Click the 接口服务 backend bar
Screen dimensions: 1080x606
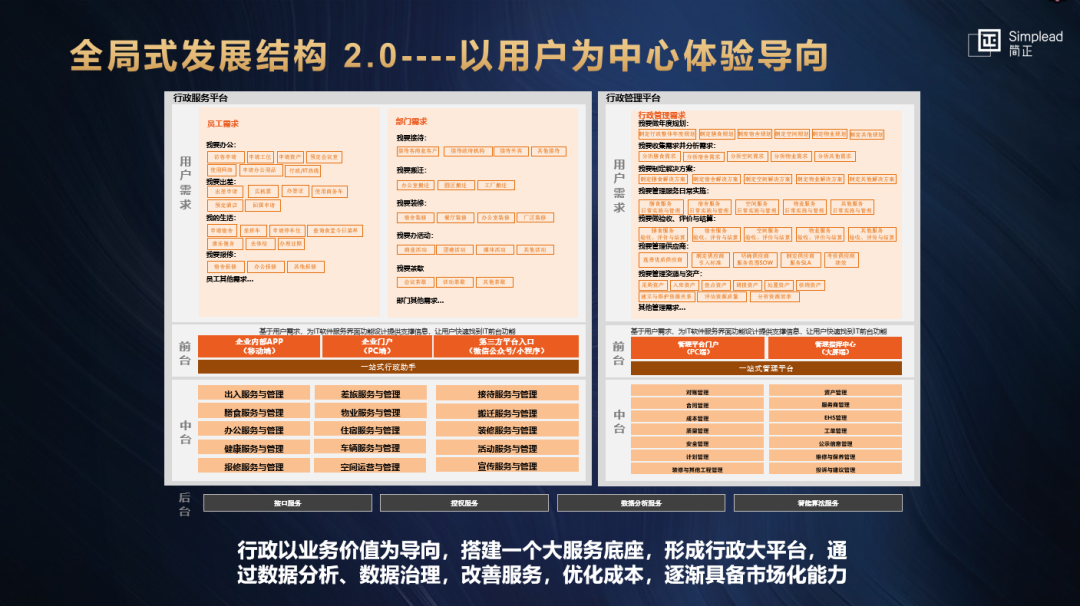[x=287, y=503]
